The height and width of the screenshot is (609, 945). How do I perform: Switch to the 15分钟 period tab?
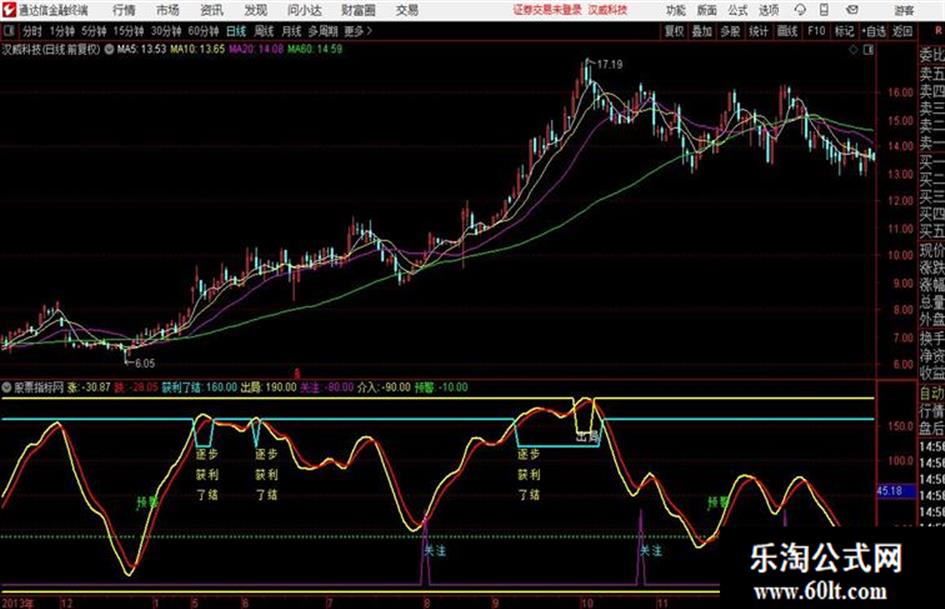128,31
